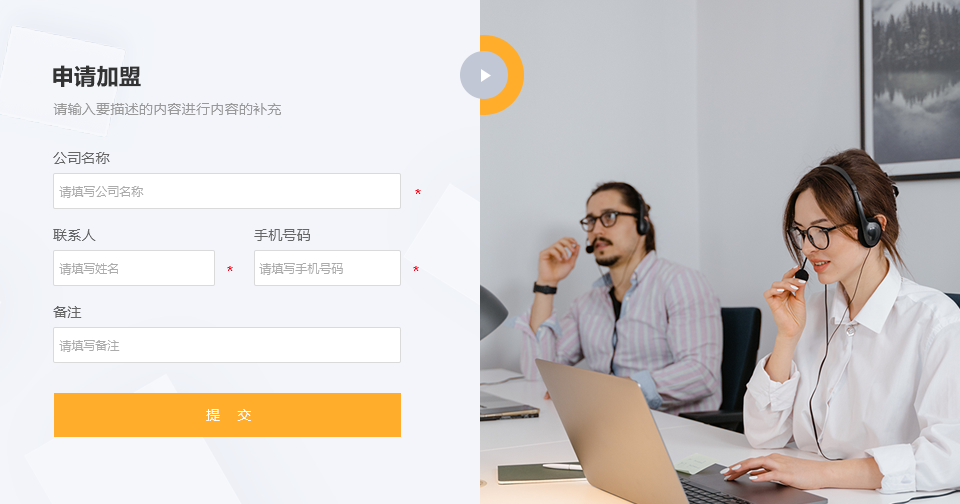Click red asterisk beside phone number field

click(x=416, y=270)
